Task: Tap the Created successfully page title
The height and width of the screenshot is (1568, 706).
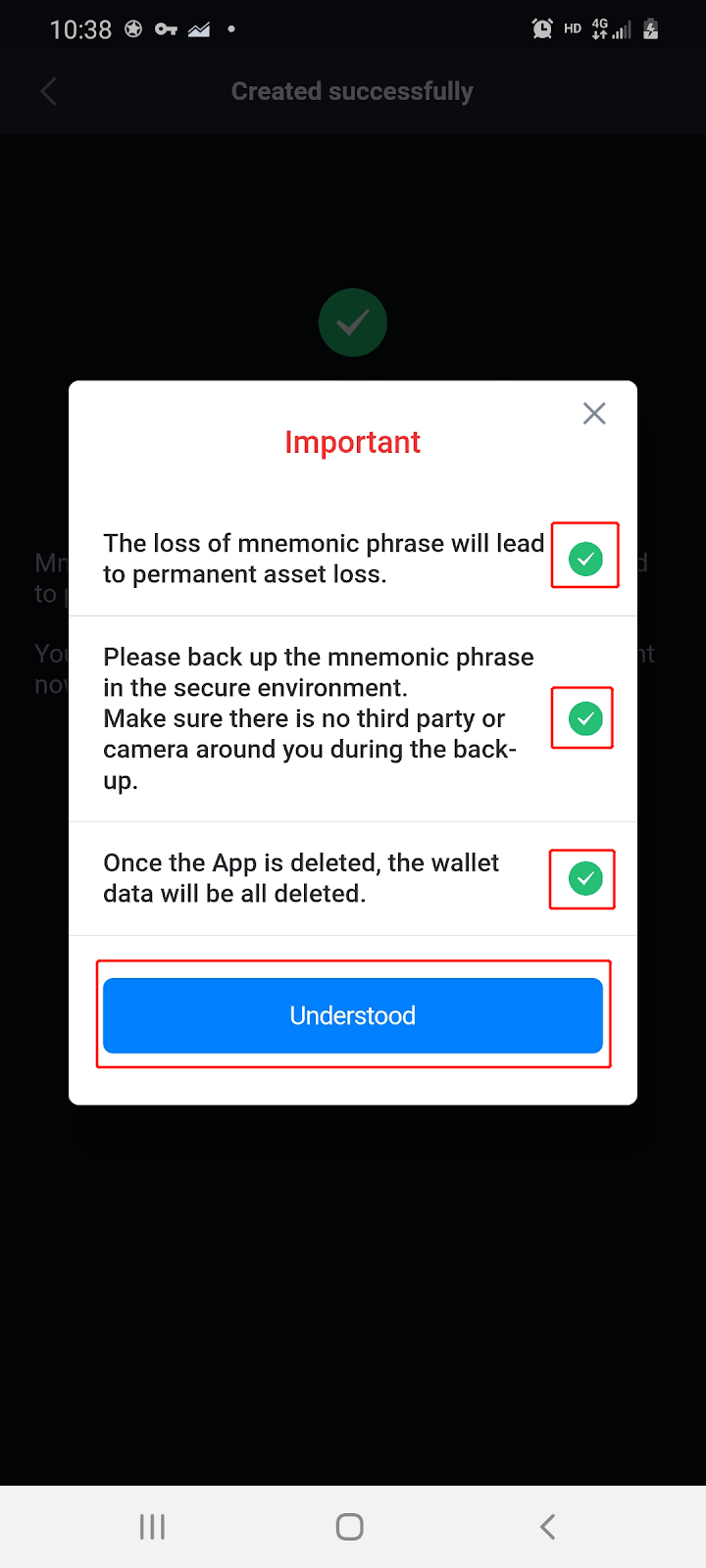Action: (352, 91)
